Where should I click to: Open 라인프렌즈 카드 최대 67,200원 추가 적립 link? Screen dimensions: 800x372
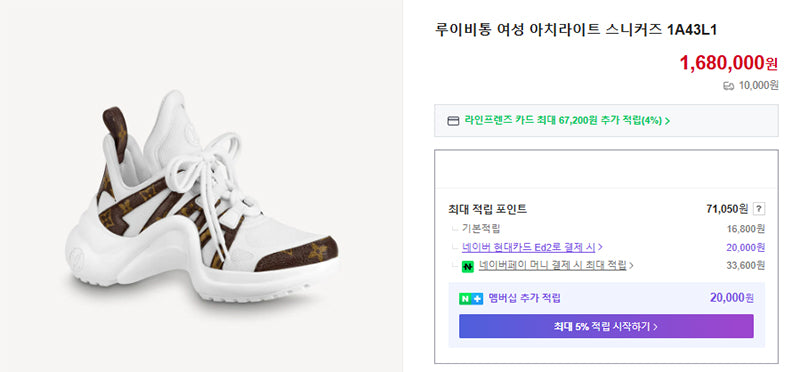point(563,121)
